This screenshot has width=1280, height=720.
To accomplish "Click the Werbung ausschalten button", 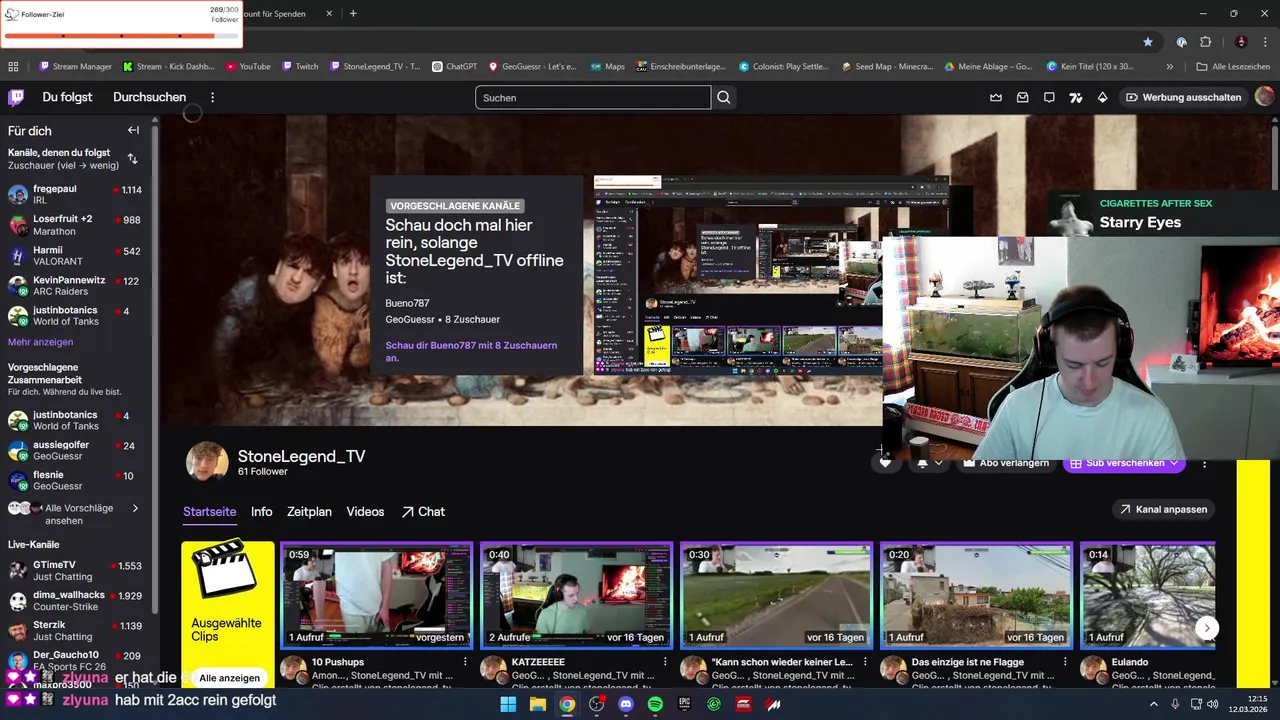I will click(1183, 97).
